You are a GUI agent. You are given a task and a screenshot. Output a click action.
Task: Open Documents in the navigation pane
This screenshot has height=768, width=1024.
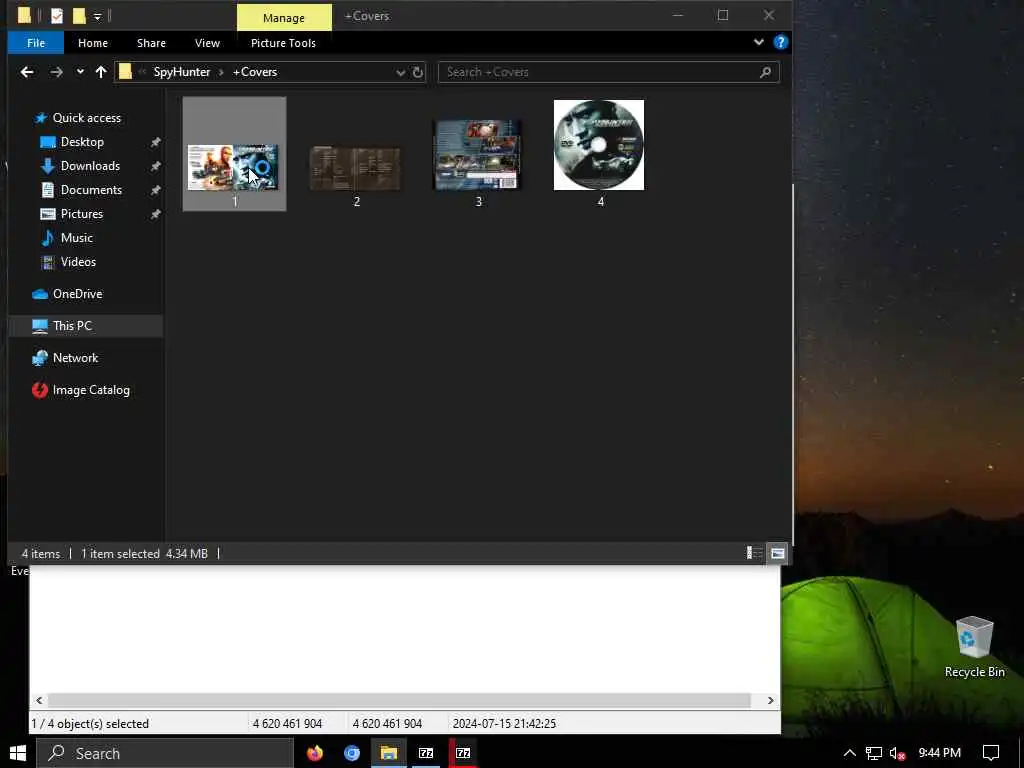pos(91,190)
